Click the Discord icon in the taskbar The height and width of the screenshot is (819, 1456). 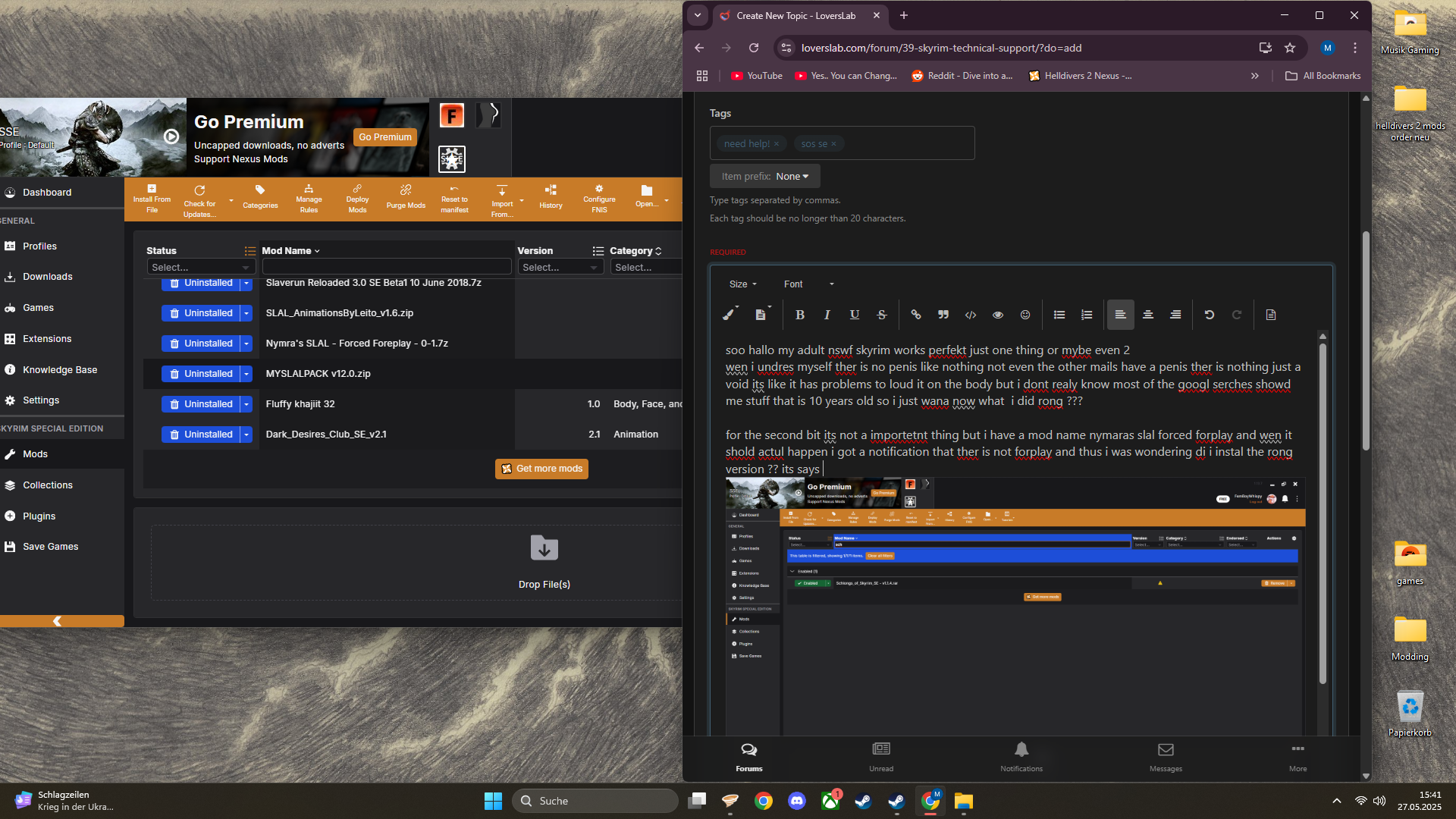coord(797,801)
